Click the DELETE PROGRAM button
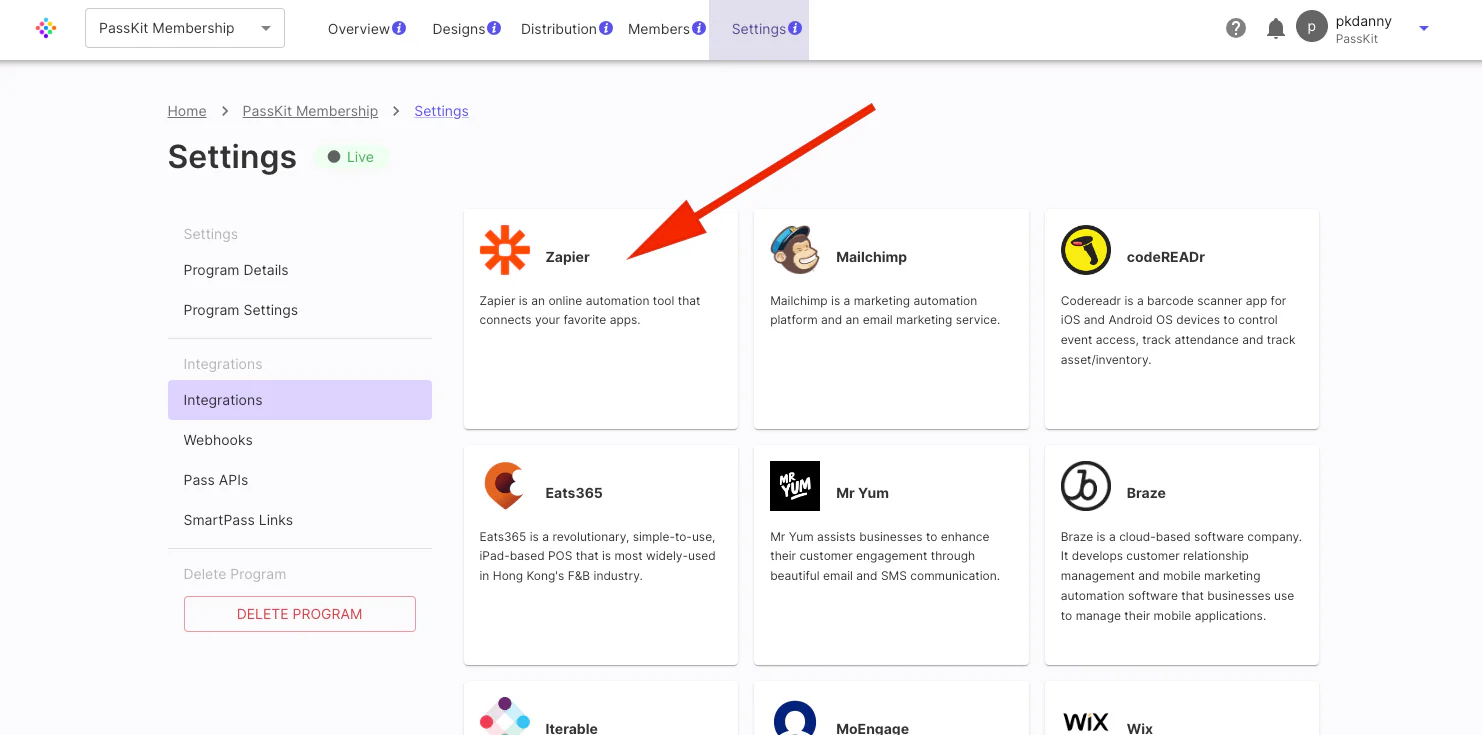 click(300, 614)
